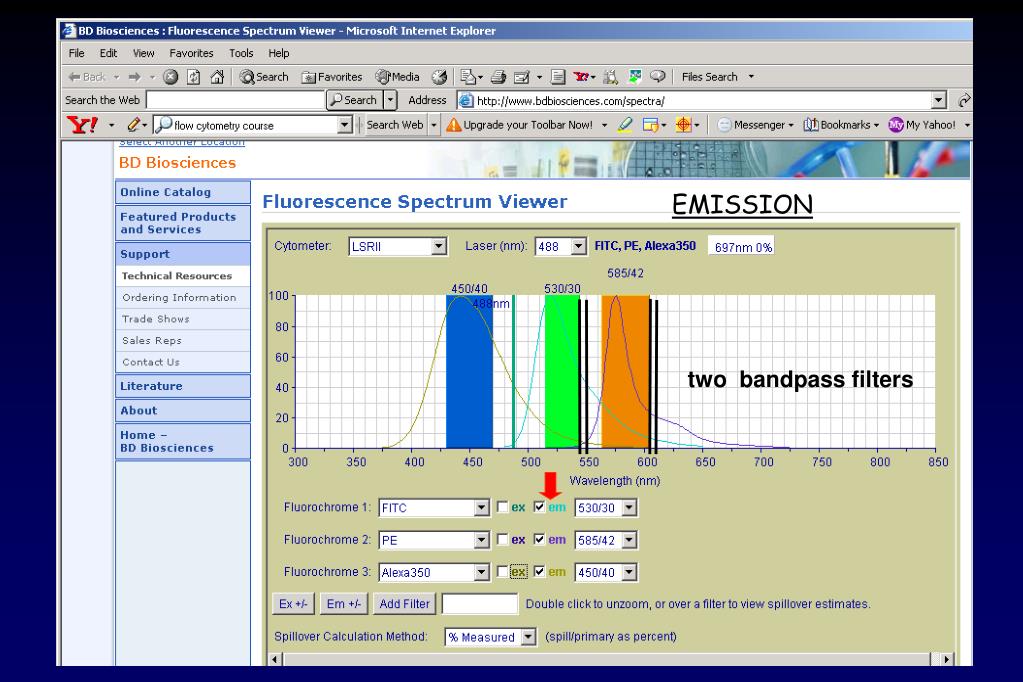Click the orange crosshair target icon
This screenshot has height=682, width=1023.
(x=683, y=125)
